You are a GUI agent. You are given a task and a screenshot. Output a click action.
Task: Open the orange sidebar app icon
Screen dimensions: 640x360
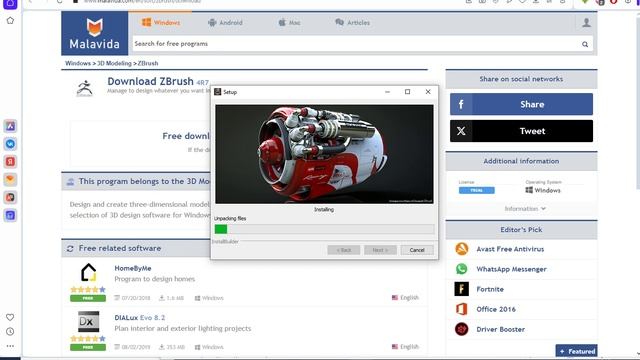pyautogui.click(x=10, y=180)
